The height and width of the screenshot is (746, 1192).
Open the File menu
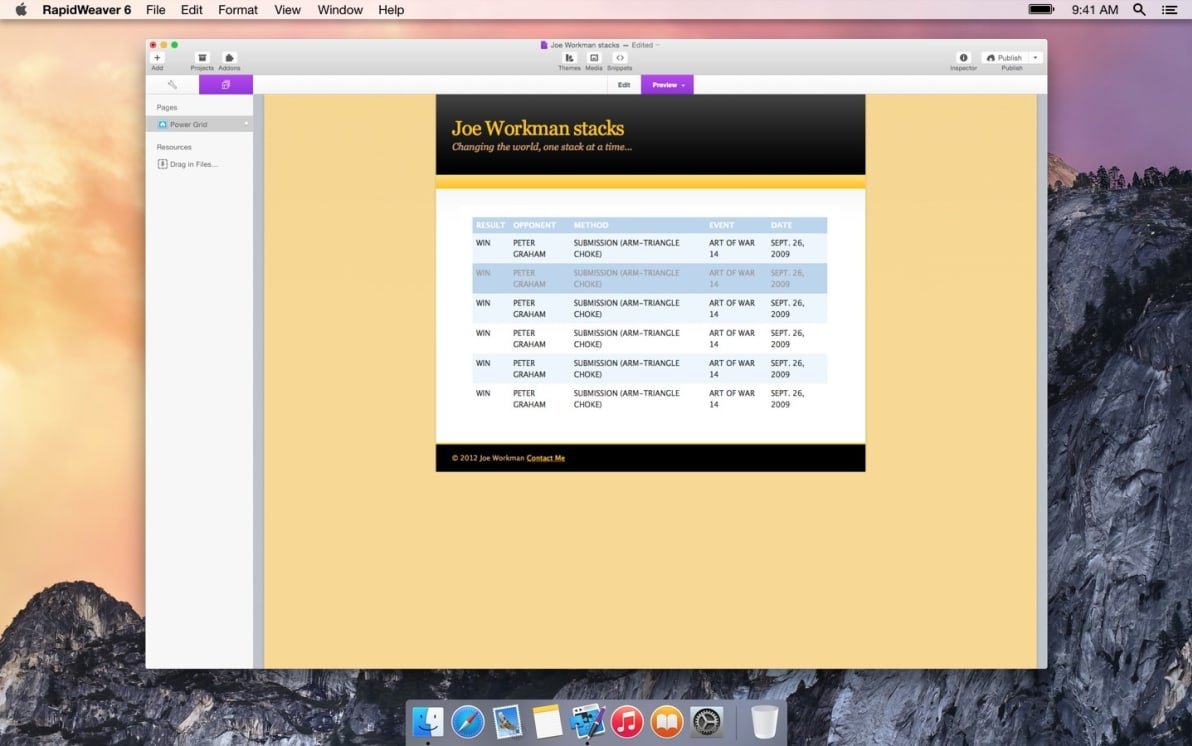(x=156, y=10)
